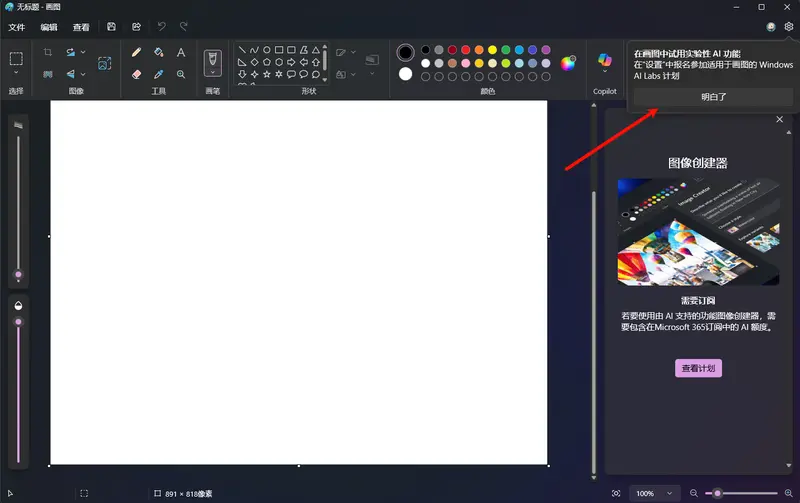Viewport: 800px width, 503px height.
Task: Pick the rounded rectangle callout shape
Action: pos(291,74)
